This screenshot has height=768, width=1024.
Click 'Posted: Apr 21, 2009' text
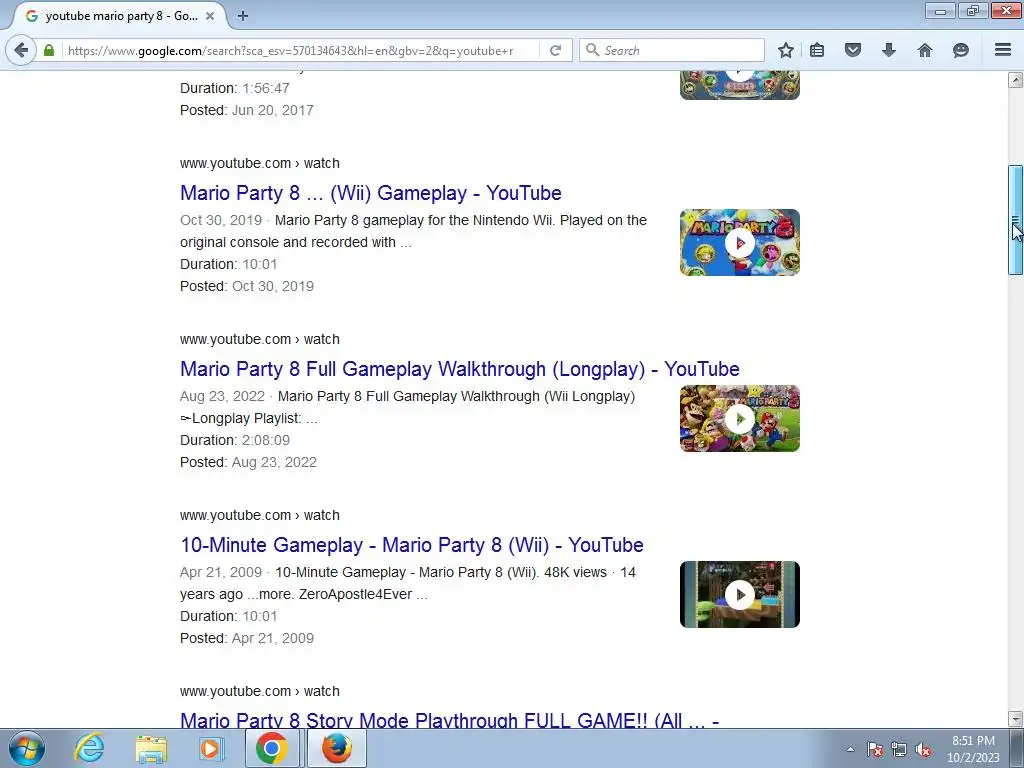247,638
